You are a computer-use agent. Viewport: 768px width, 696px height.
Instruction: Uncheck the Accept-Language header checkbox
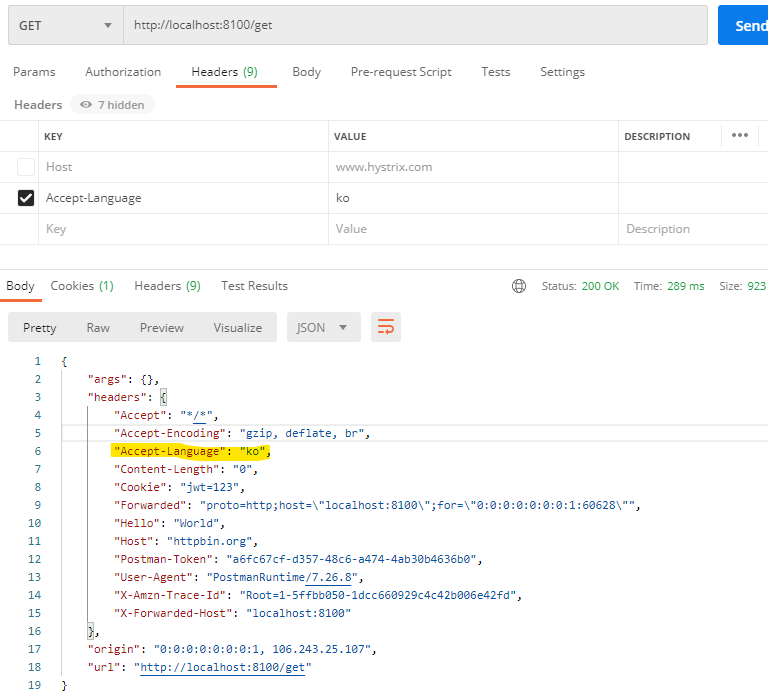[x=26, y=198]
